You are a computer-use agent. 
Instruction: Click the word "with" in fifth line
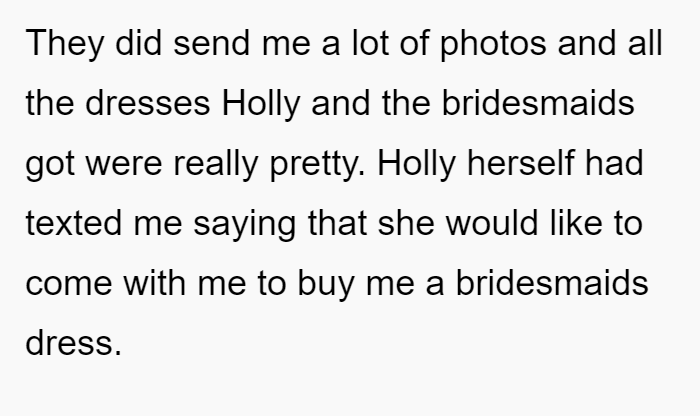pos(154,283)
